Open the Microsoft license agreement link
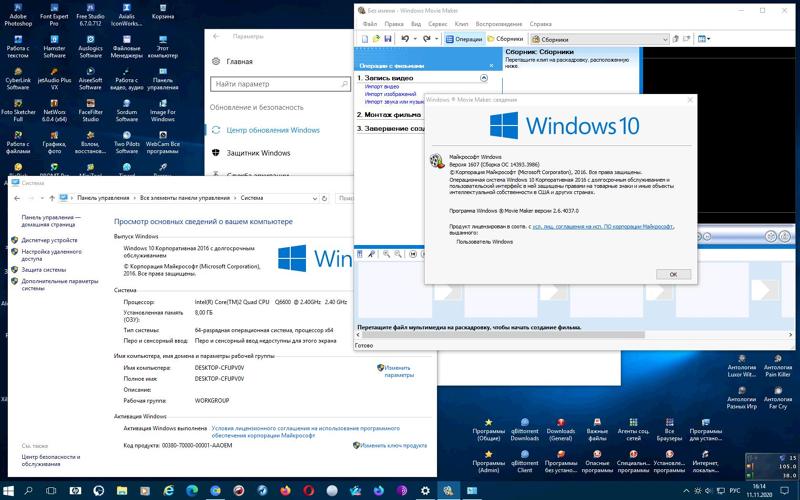This screenshot has height=500, width=800. point(603,226)
